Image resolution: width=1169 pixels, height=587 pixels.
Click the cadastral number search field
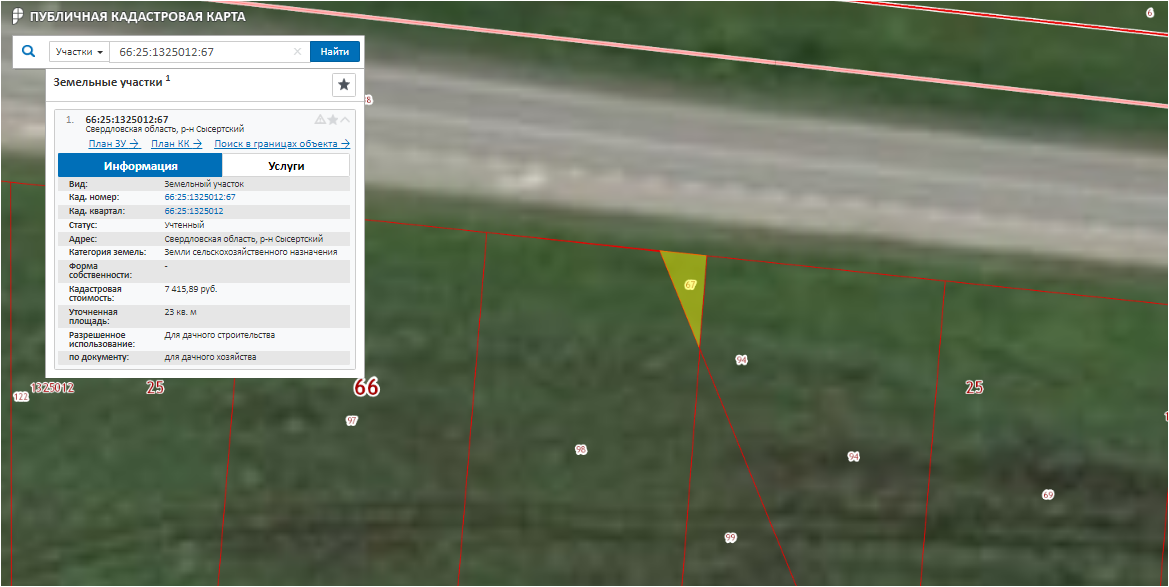(x=200, y=52)
